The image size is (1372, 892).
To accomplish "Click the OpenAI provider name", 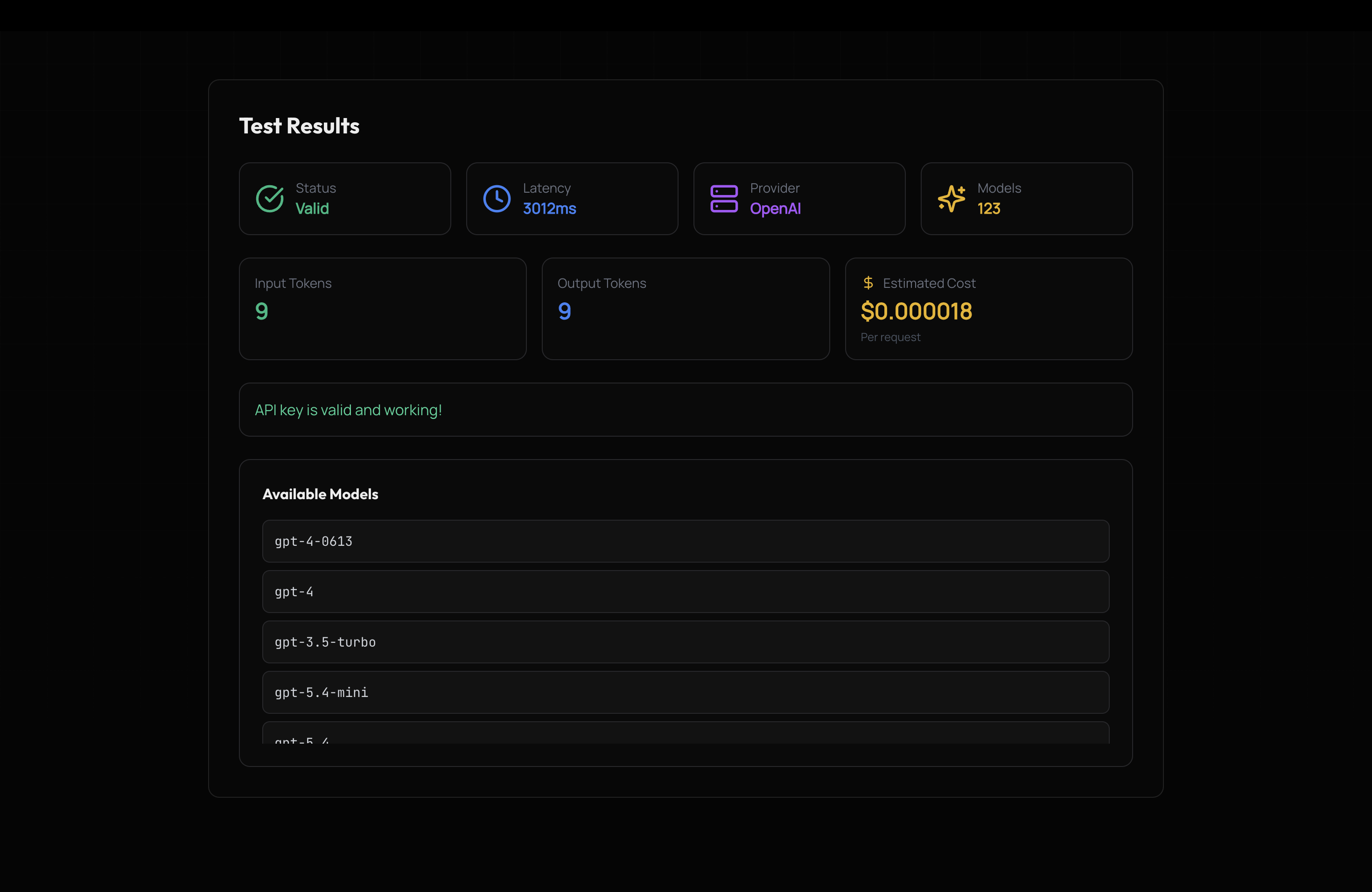I will point(775,209).
